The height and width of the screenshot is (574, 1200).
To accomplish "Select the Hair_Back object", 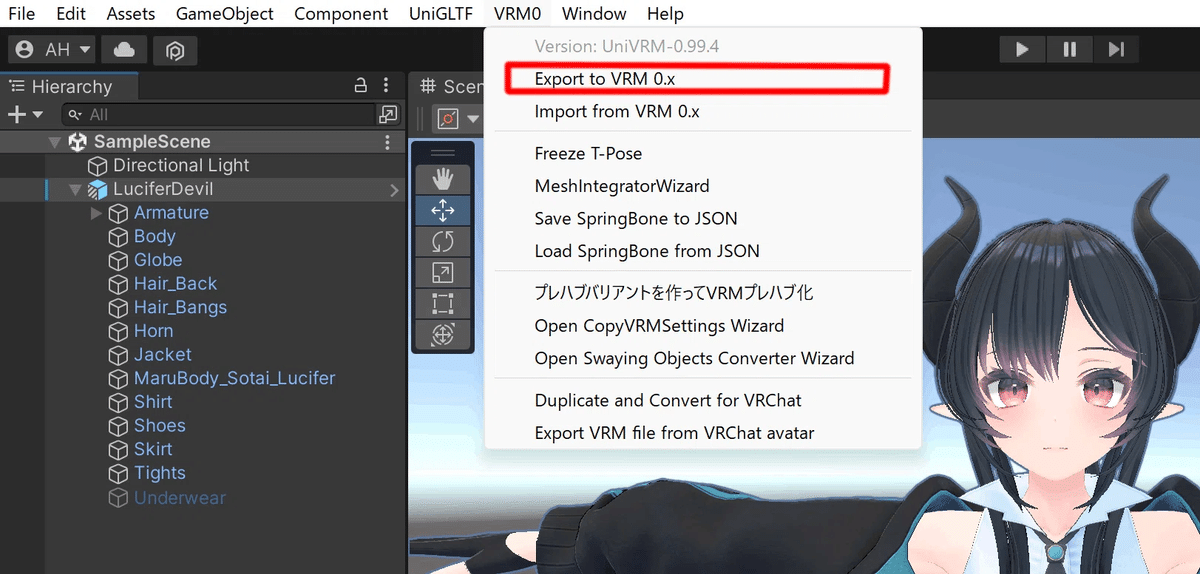I will pos(175,284).
